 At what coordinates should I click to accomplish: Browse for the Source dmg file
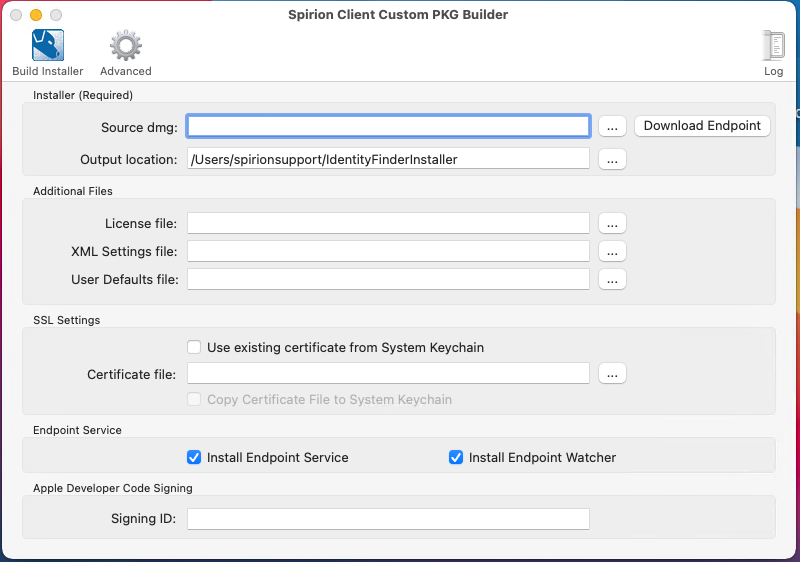pyautogui.click(x=613, y=126)
